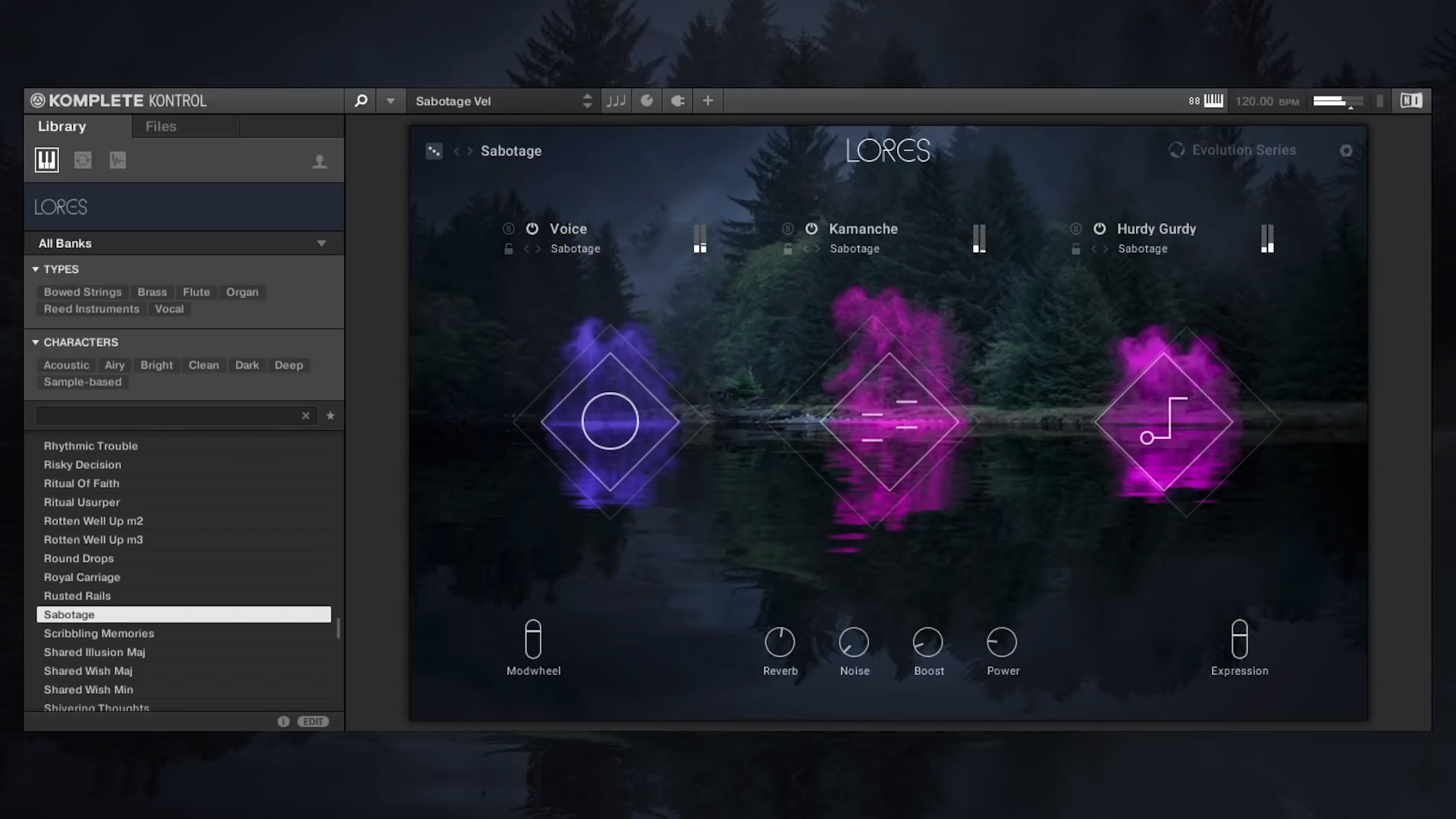
Task: Click the NI logo at top right
Action: tap(1410, 99)
